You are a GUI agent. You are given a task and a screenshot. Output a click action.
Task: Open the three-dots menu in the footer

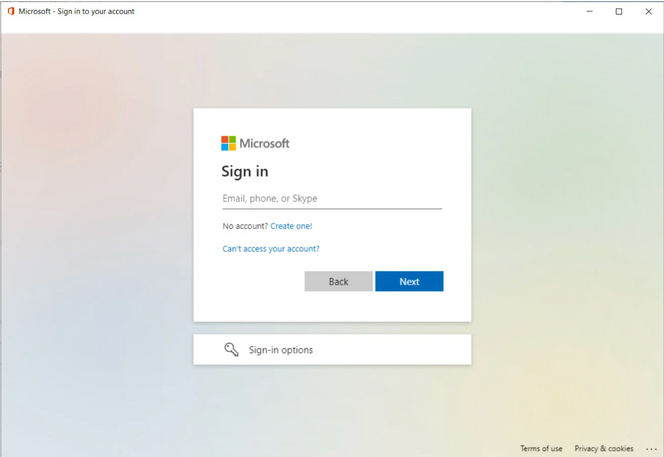click(651, 449)
